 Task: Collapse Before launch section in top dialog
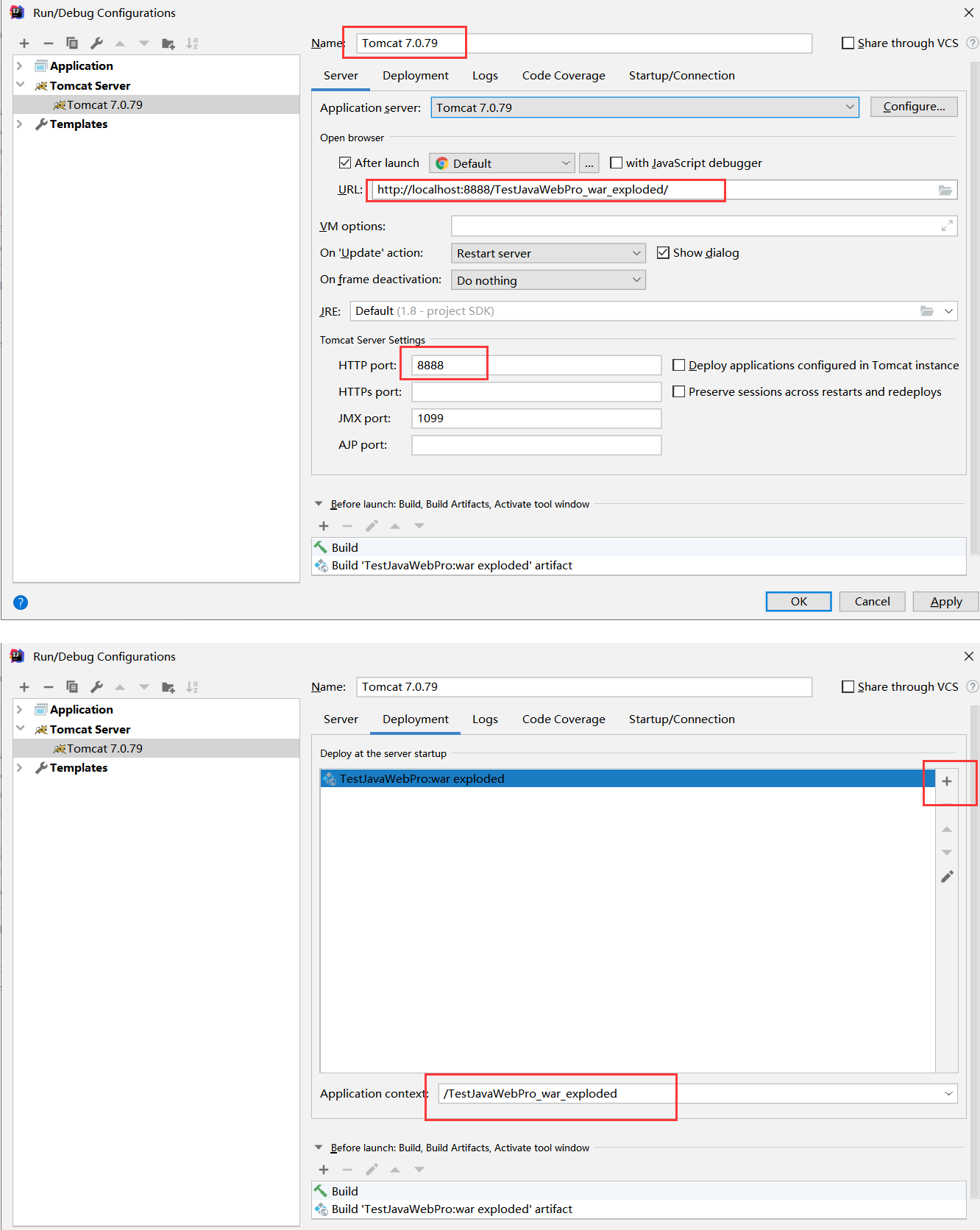click(x=319, y=504)
